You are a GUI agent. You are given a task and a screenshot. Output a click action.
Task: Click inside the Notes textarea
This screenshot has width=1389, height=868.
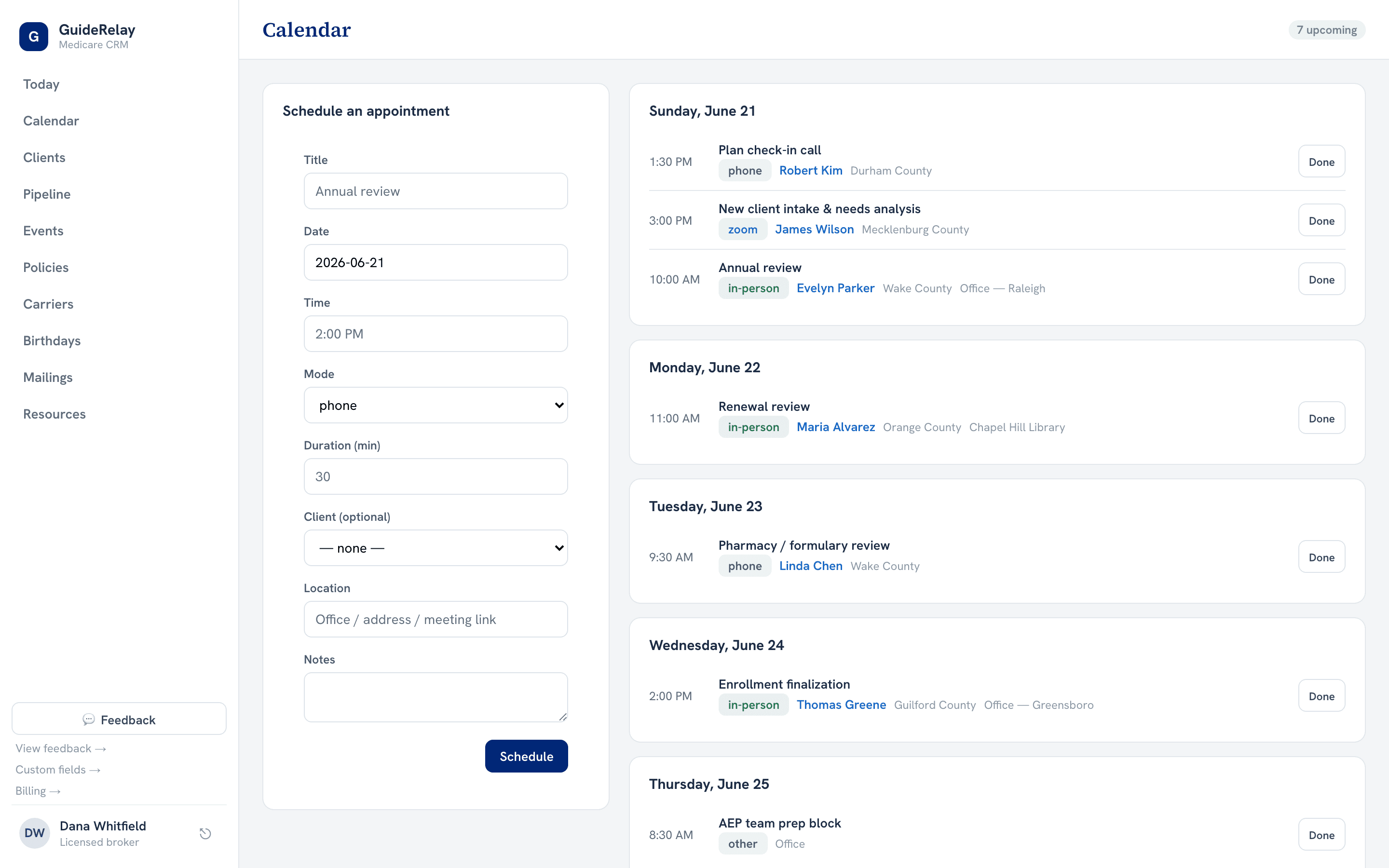click(436, 697)
